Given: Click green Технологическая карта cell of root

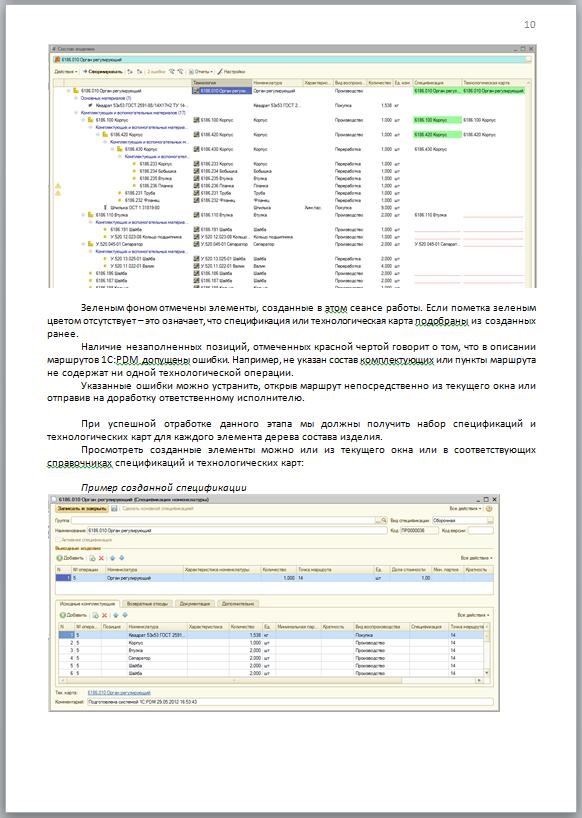Looking at the screenshot, I should (x=493, y=91).
